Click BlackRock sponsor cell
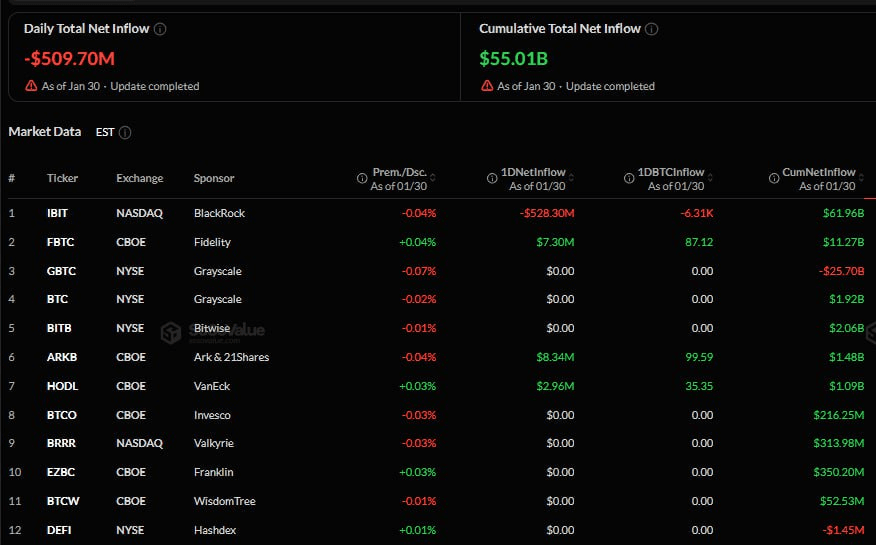Screen dimensions: 876x545 point(219,213)
